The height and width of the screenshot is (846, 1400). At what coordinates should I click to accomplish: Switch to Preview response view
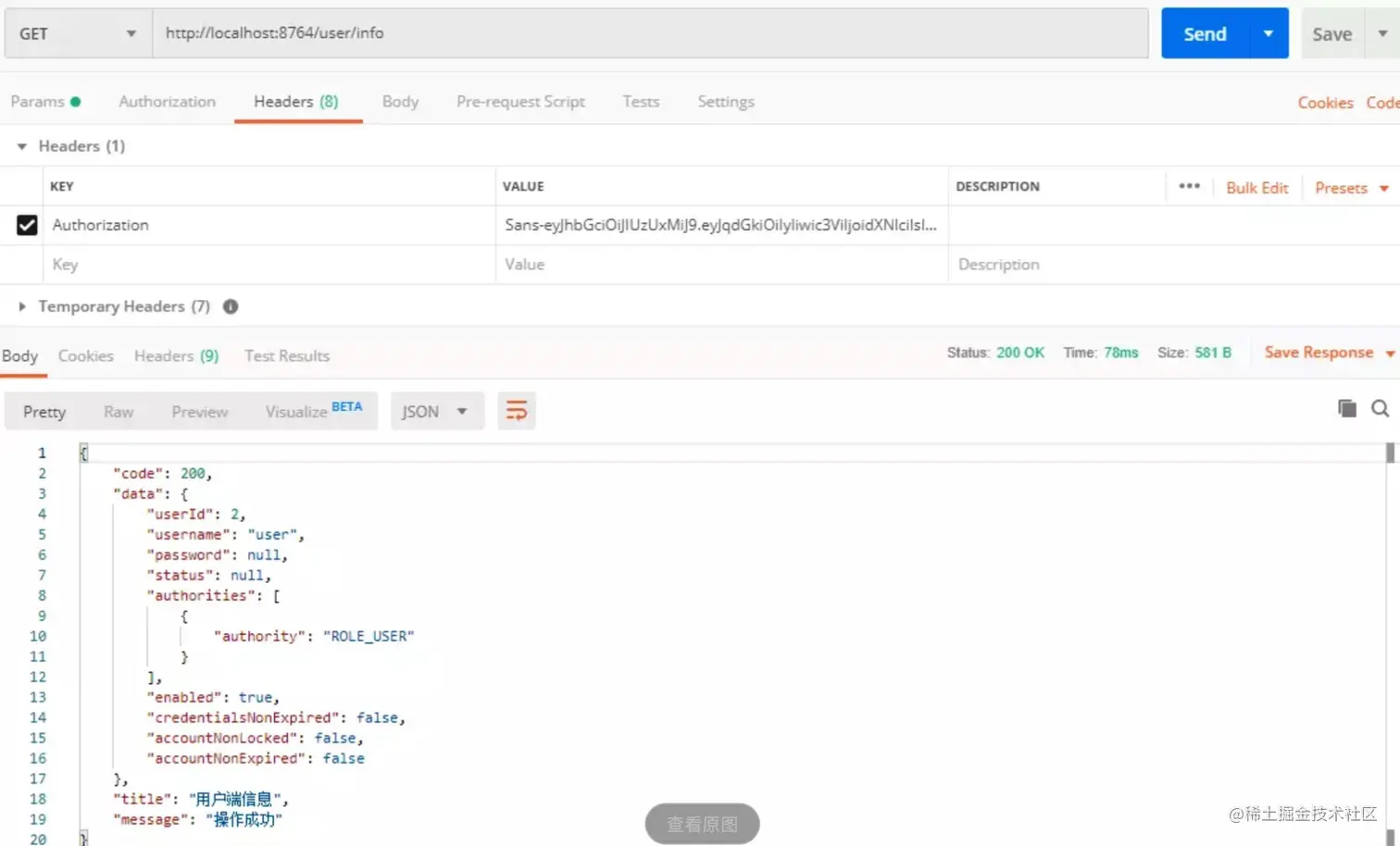click(199, 412)
